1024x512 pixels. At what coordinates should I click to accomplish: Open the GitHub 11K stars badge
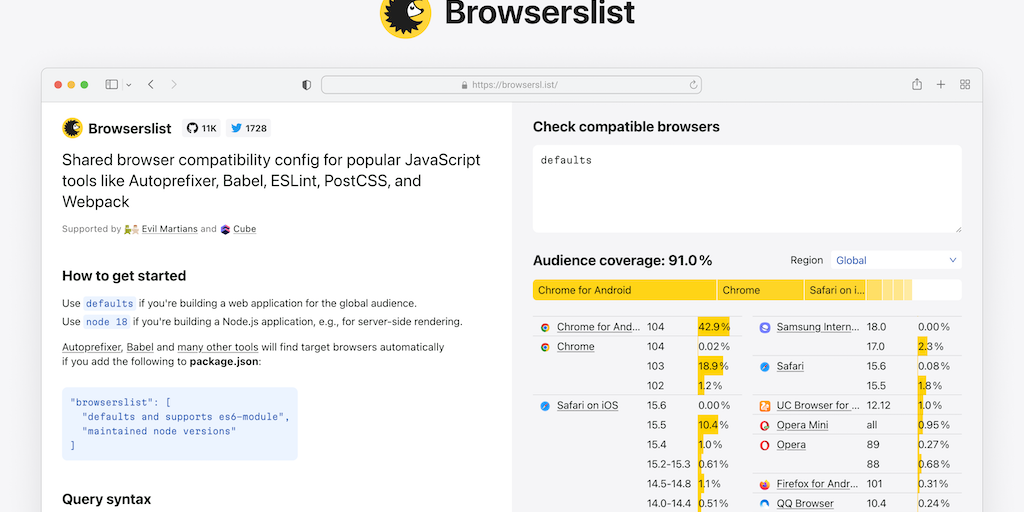(x=200, y=128)
